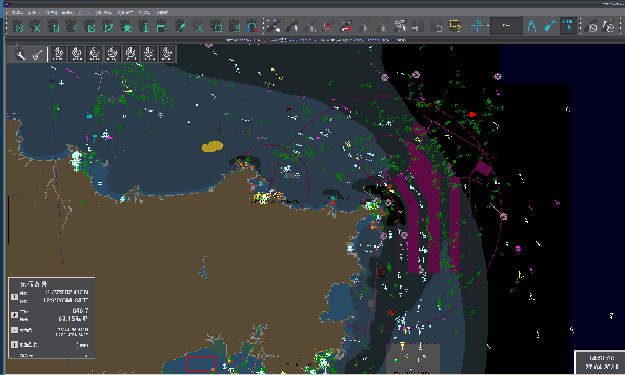Viewport: 625px width, 375px height.
Task: Toggle the arrow box beside bearing readout
Action: click(14, 315)
